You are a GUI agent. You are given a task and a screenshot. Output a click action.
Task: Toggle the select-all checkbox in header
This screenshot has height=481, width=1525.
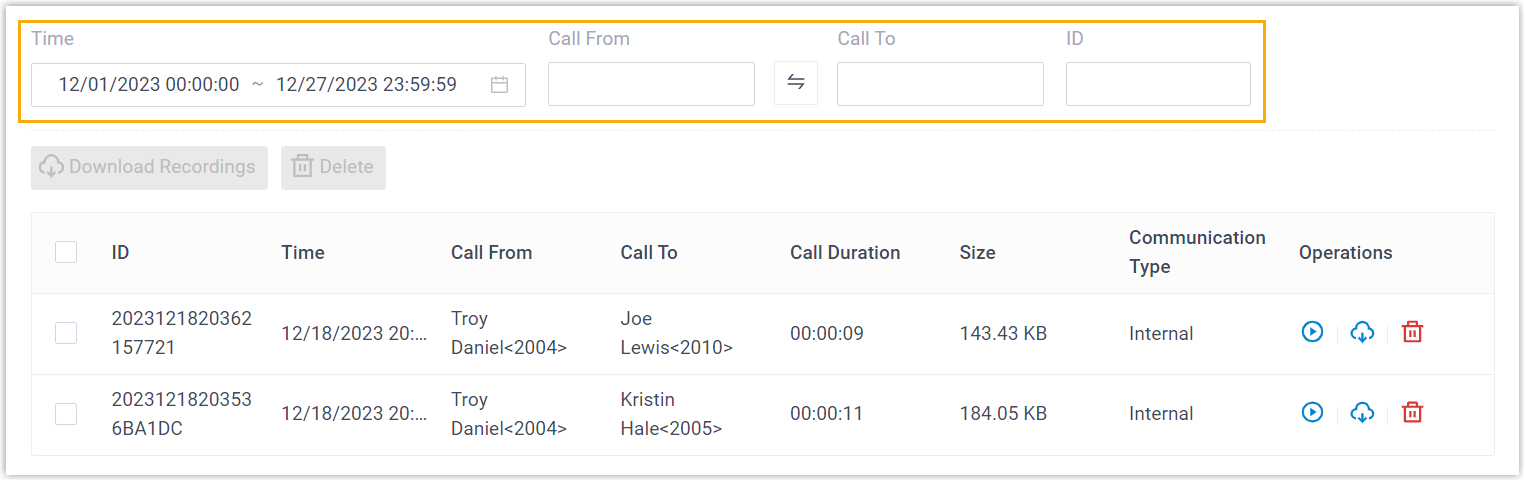66,252
